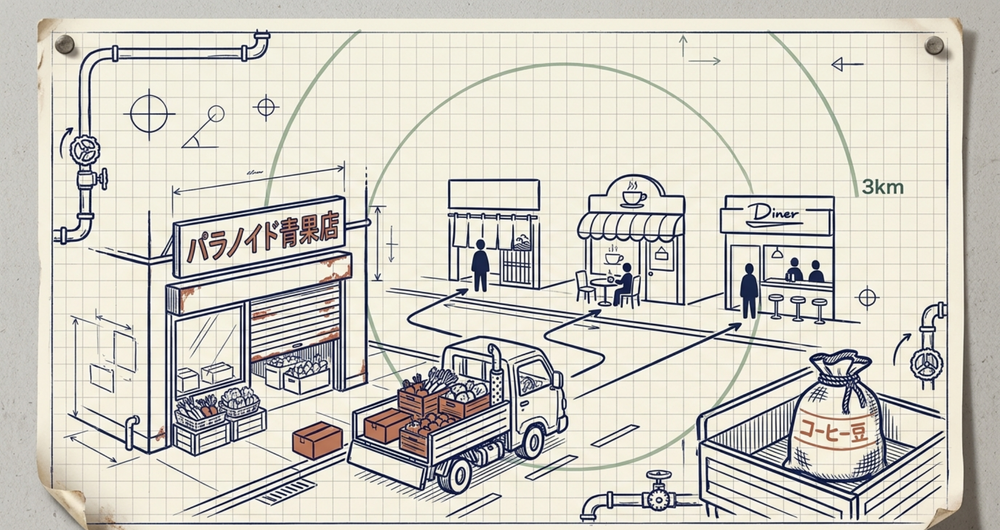Click the pushpin at top-right paper corner
The height and width of the screenshot is (530, 1000).
point(934,45)
